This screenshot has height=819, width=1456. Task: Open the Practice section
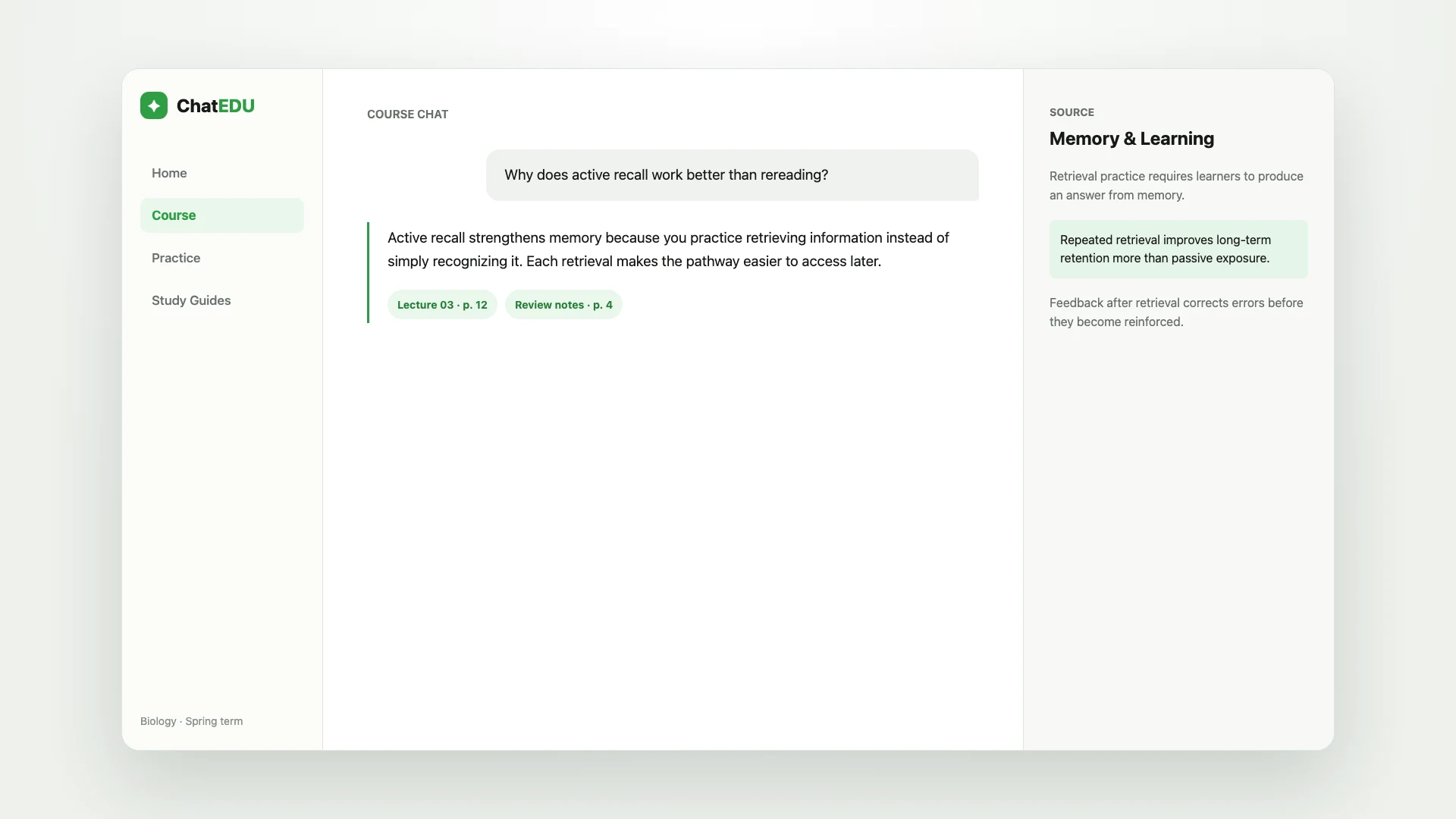click(x=222, y=258)
